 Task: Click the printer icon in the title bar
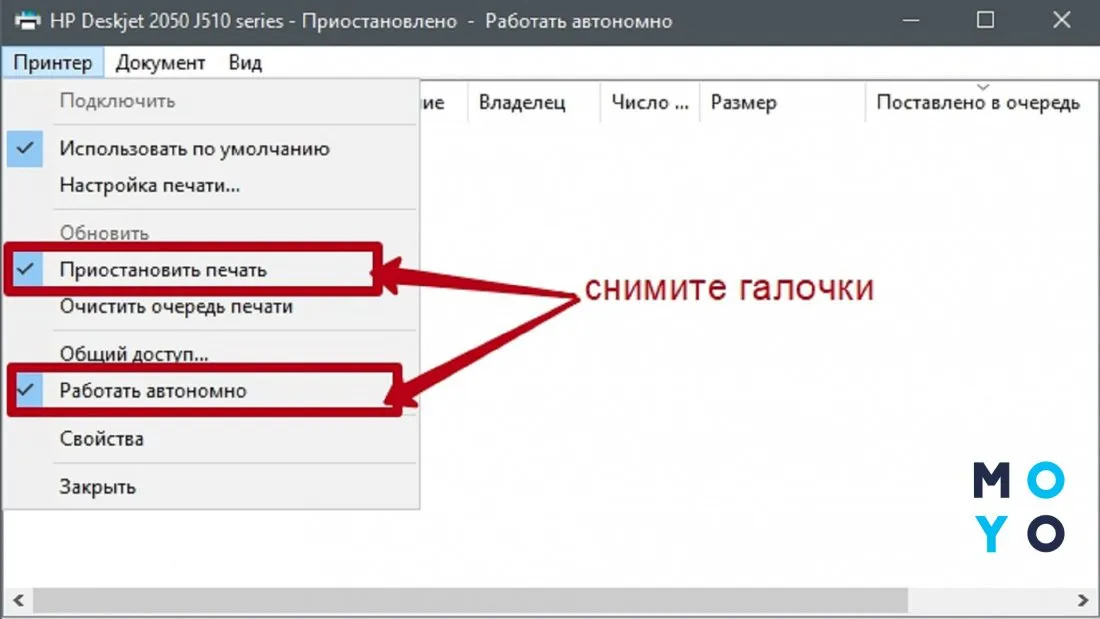point(27,21)
